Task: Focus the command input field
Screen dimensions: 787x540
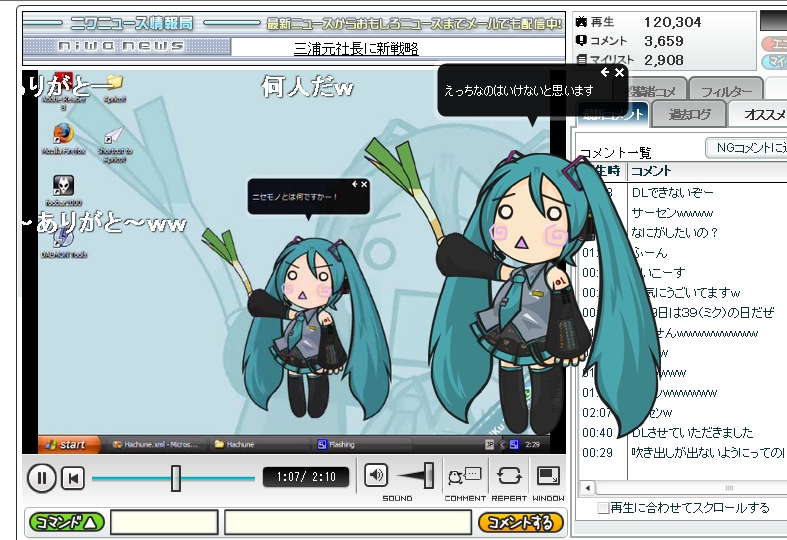Action: 164,522
